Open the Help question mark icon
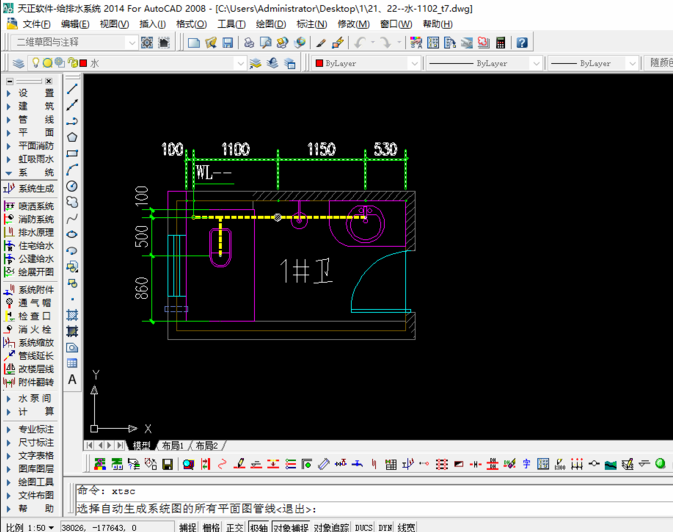The width and height of the screenshot is (673, 532). click(x=522, y=43)
